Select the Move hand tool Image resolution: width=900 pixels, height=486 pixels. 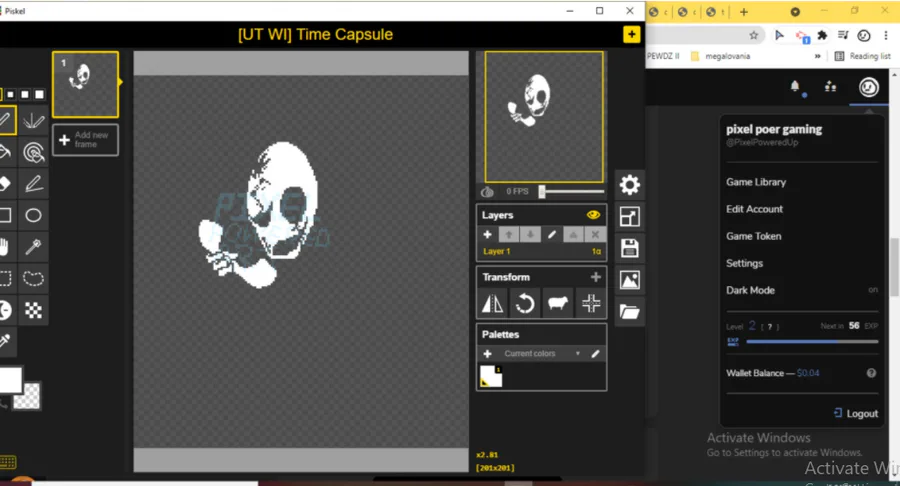5,247
